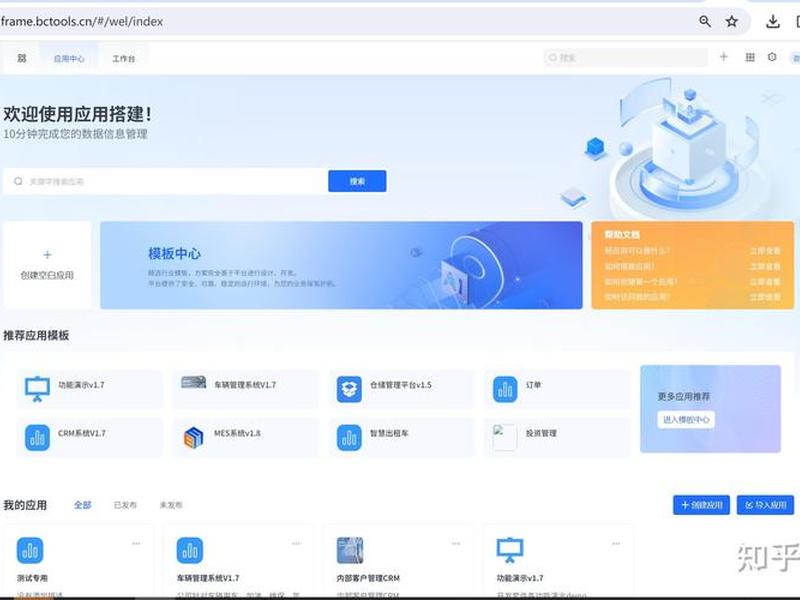Open the three-dot menu on 我的应用 车辆管理系统V1.7 card
Screen dimensions: 800x600
tap(296, 544)
